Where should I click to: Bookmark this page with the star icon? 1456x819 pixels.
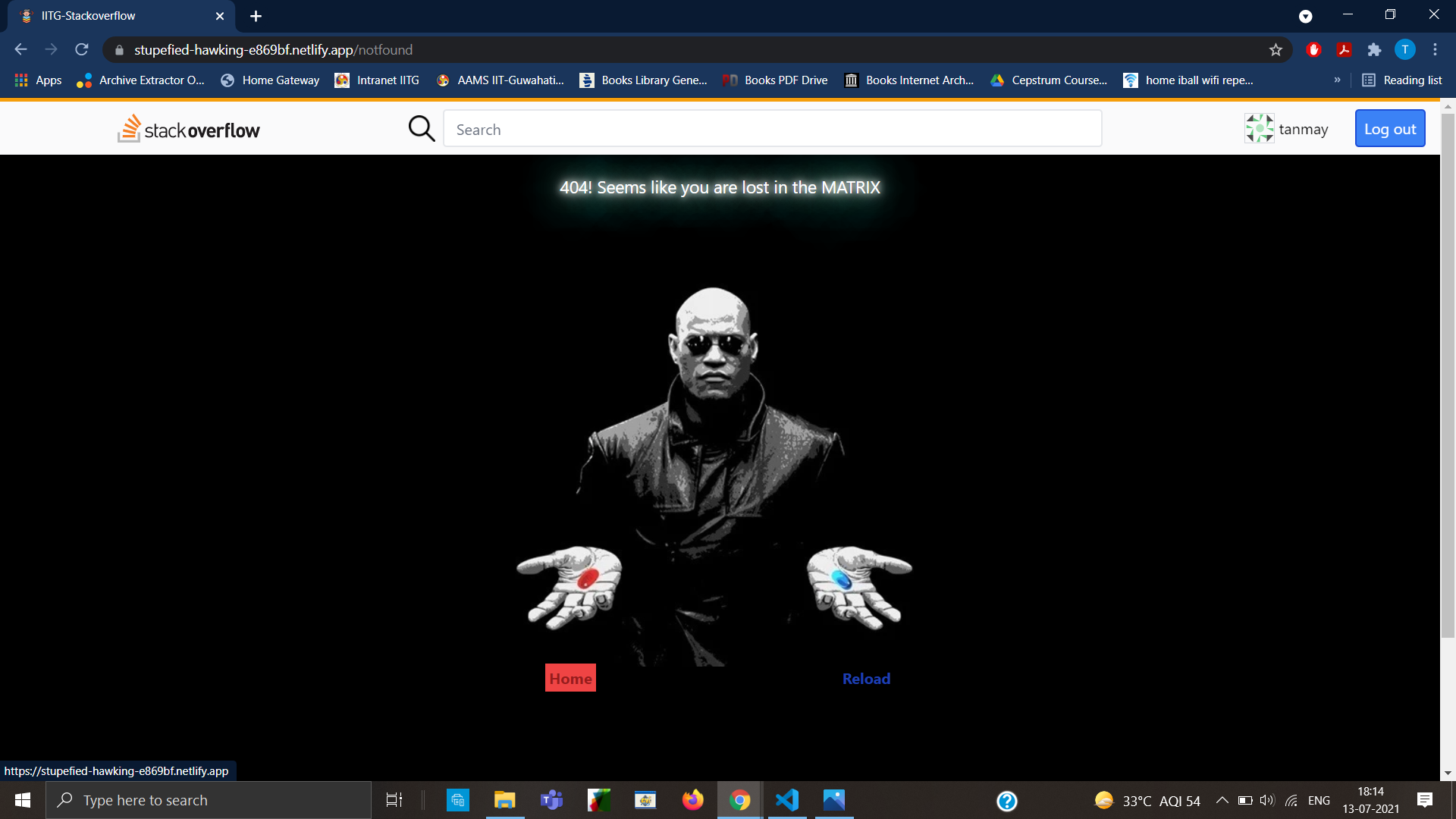coord(1276,50)
